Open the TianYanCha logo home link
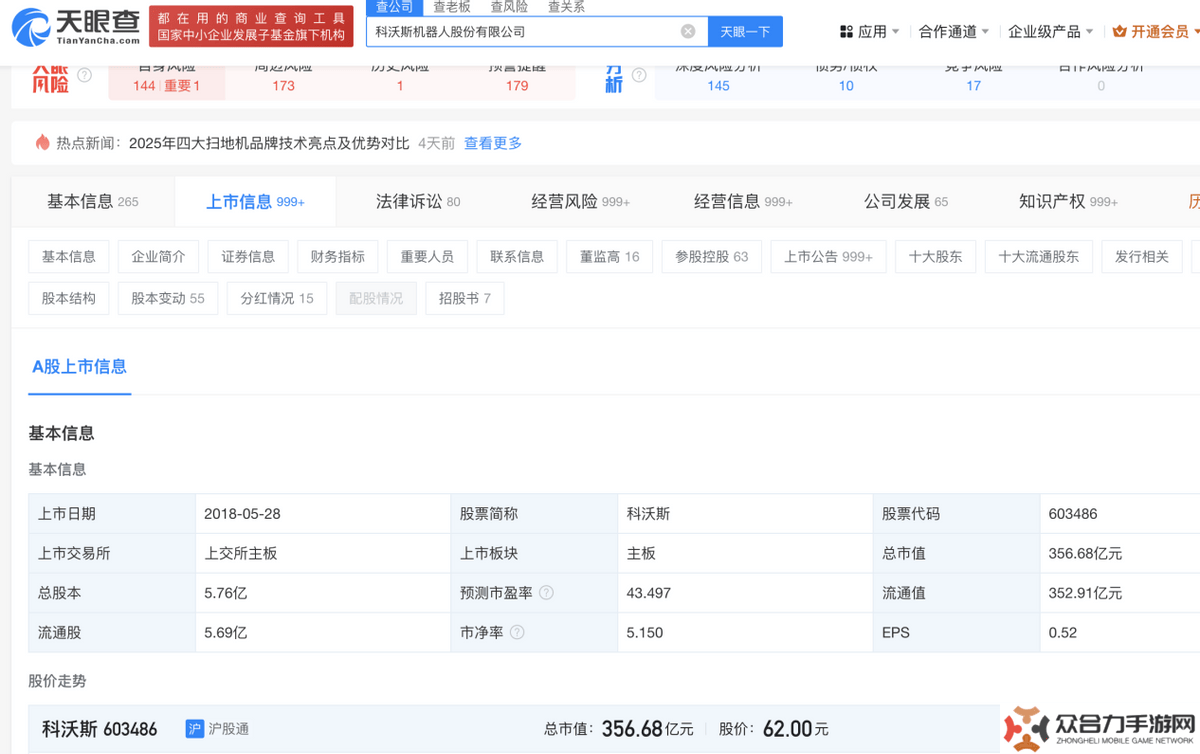 pyautogui.click(x=76, y=27)
